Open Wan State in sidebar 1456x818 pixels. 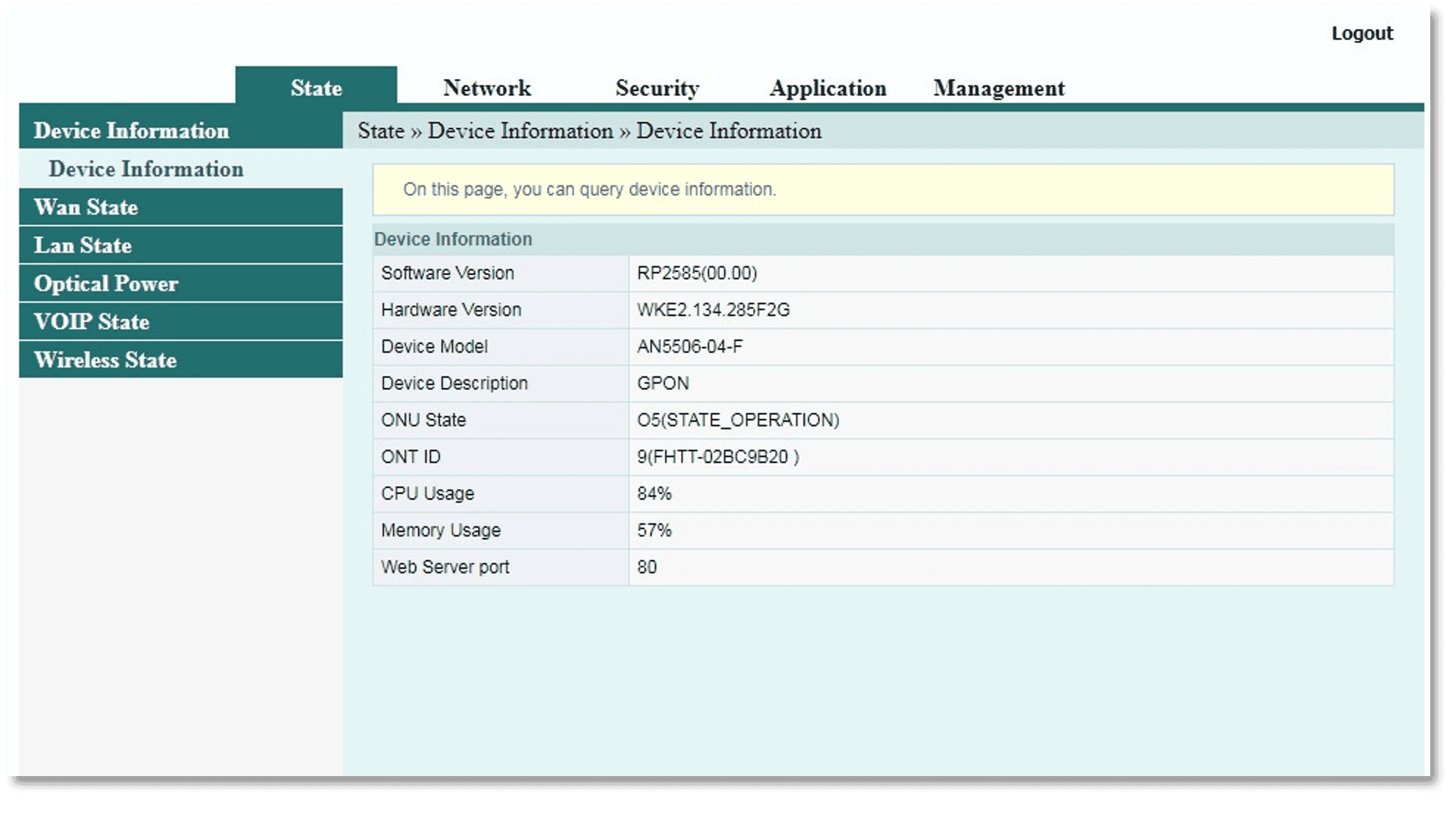(86, 207)
